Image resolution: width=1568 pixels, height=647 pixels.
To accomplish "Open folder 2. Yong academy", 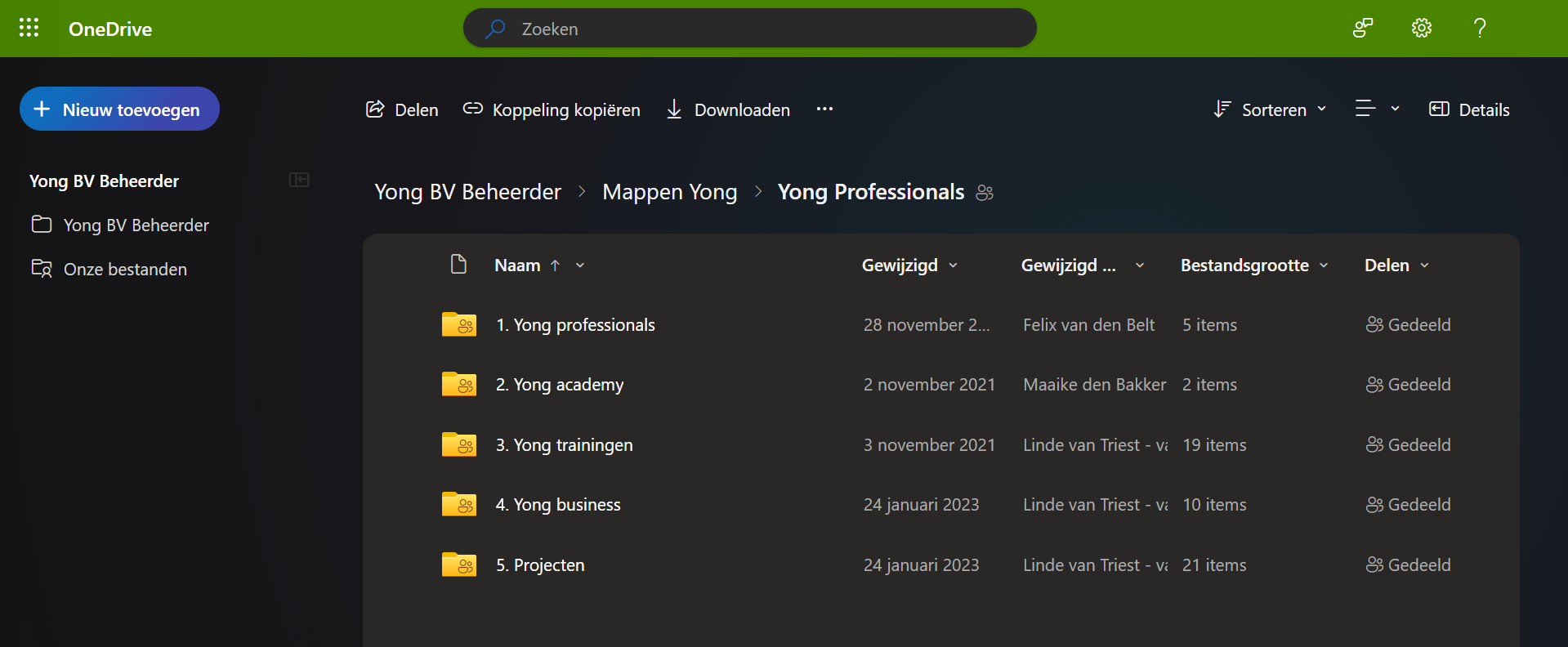I will [560, 385].
